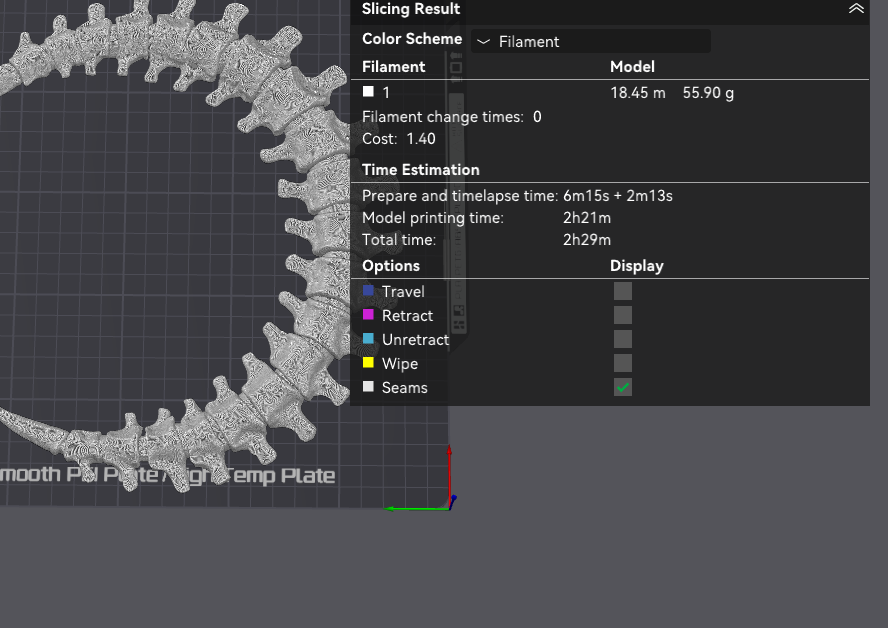Click the yellow Wipe legend icon
This screenshot has width=888, height=628.
click(368, 363)
